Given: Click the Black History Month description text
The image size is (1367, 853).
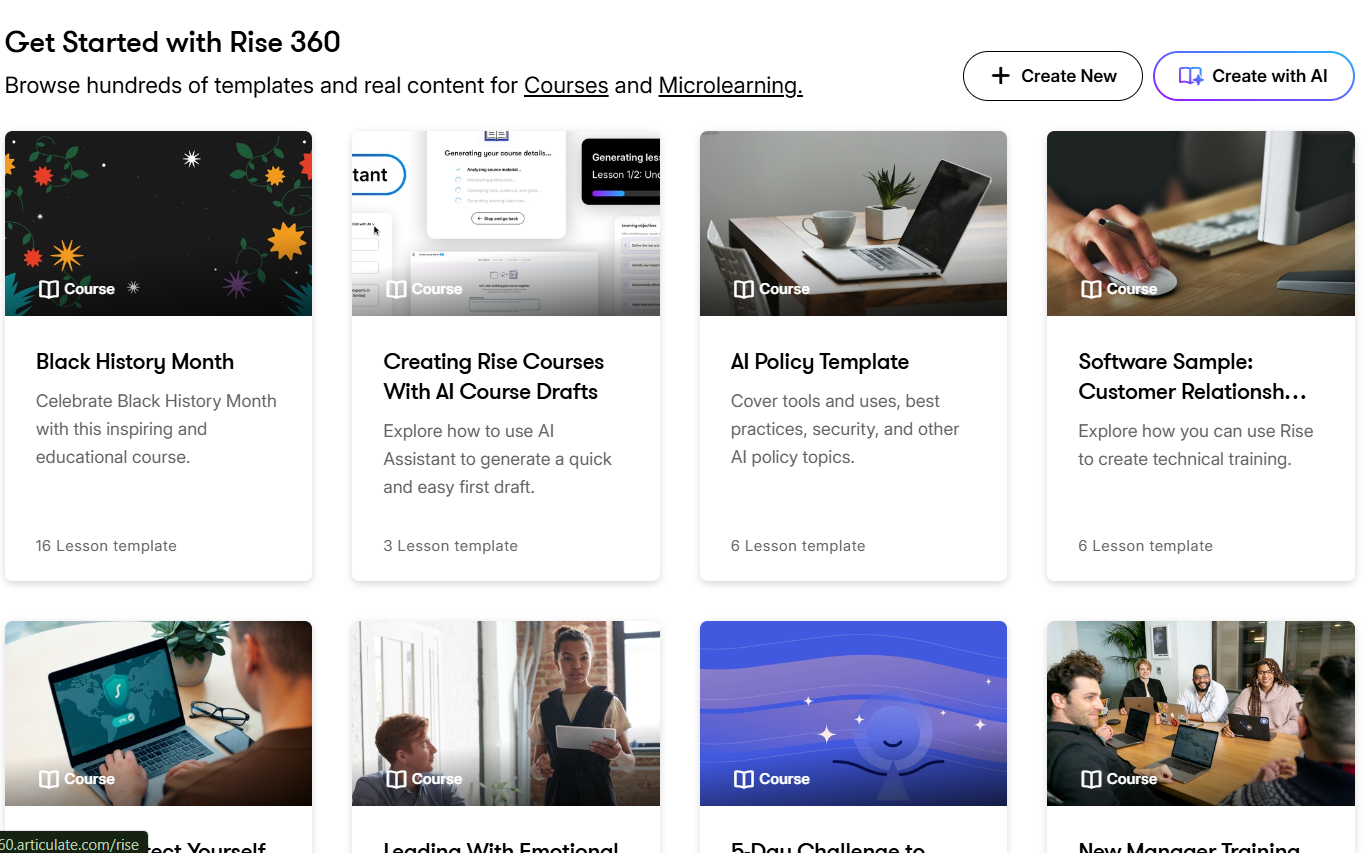Looking at the screenshot, I should [156, 429].
